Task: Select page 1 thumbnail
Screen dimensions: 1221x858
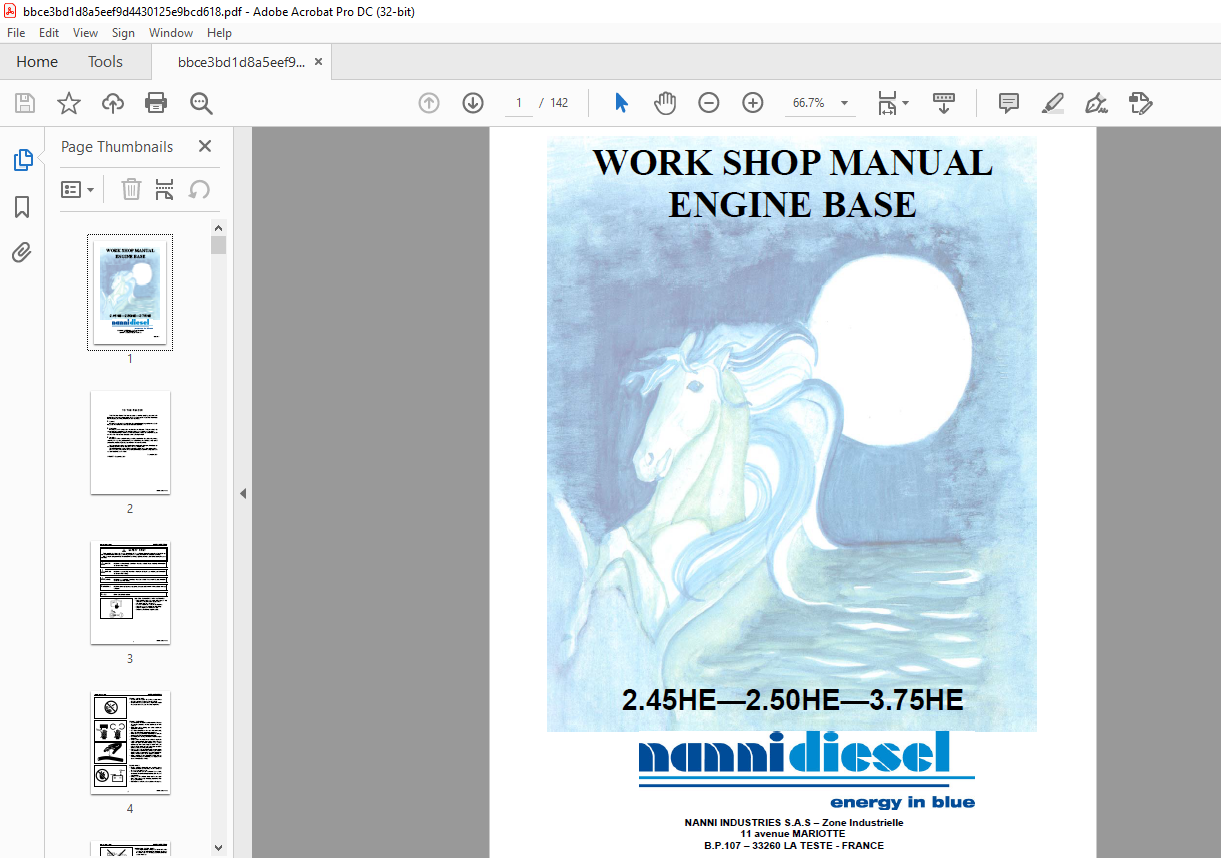Action: pyautogui.click(x=130, y=292)
